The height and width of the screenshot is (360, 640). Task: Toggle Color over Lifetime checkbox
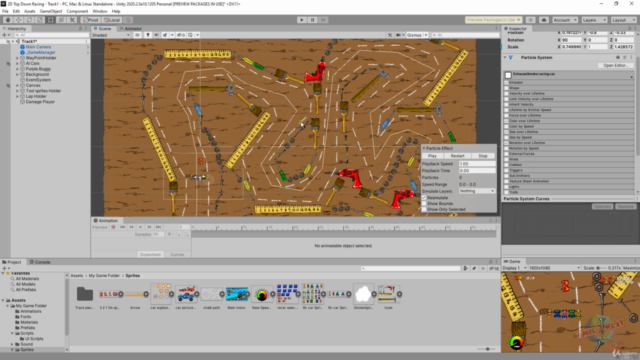[x=507, y=121]
